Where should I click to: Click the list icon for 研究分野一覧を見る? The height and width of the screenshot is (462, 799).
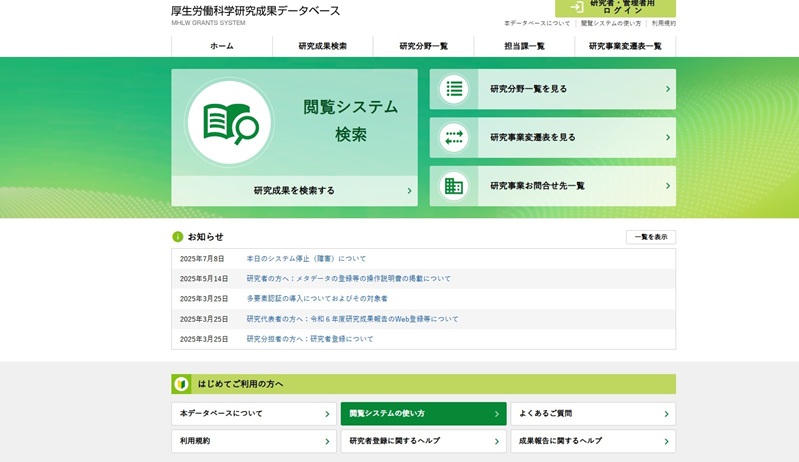pyautogui.click(x=454, y=89)
